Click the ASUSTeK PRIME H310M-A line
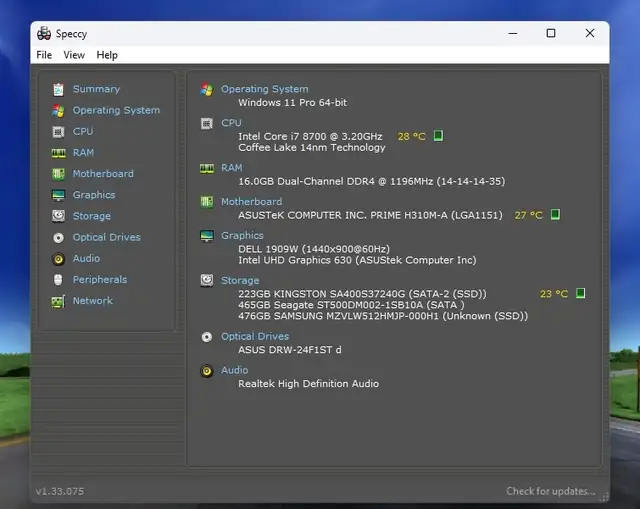This screenshot has height=509, width=640. [x=370, y=215]
